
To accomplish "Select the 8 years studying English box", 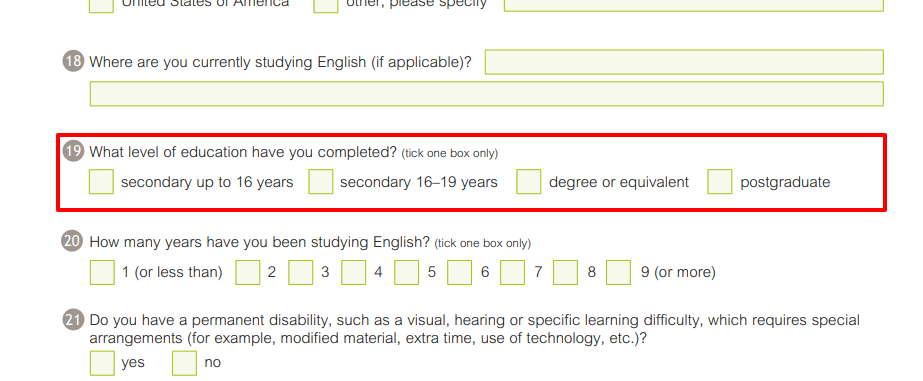I will (566, 272).
